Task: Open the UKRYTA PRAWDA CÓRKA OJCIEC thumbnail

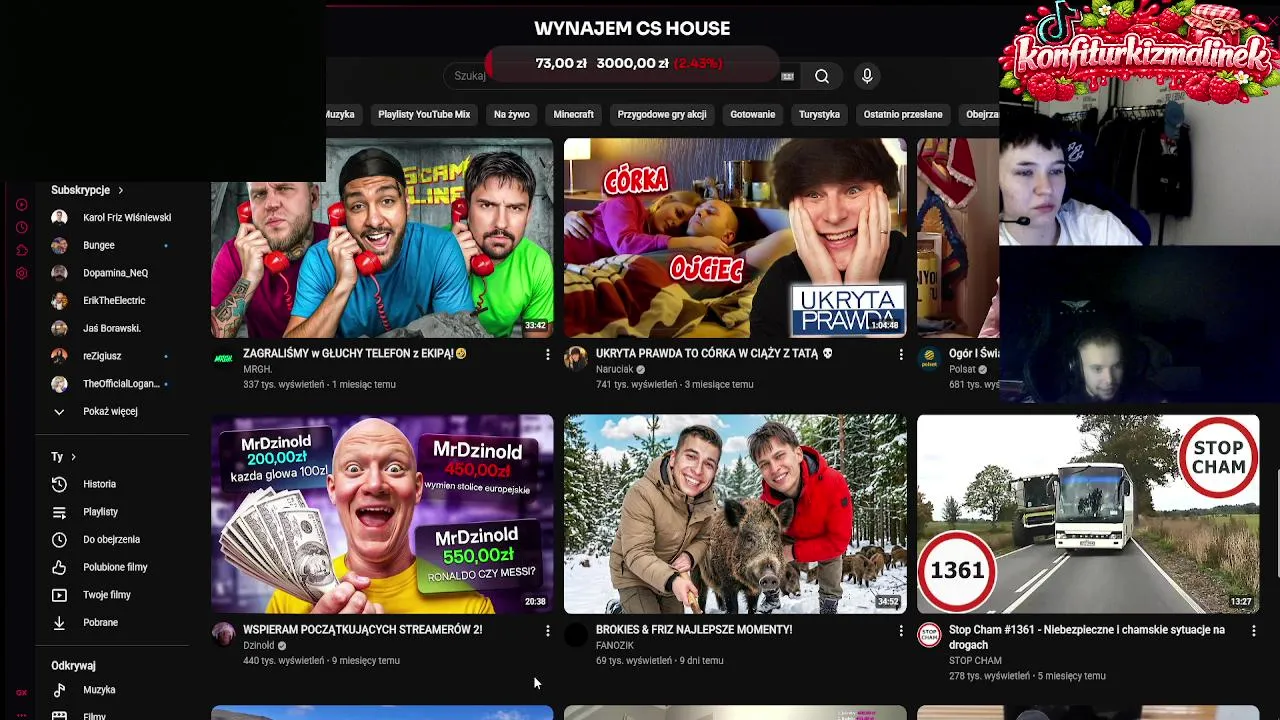Action: pyautogui.click(x=735, y=238)
